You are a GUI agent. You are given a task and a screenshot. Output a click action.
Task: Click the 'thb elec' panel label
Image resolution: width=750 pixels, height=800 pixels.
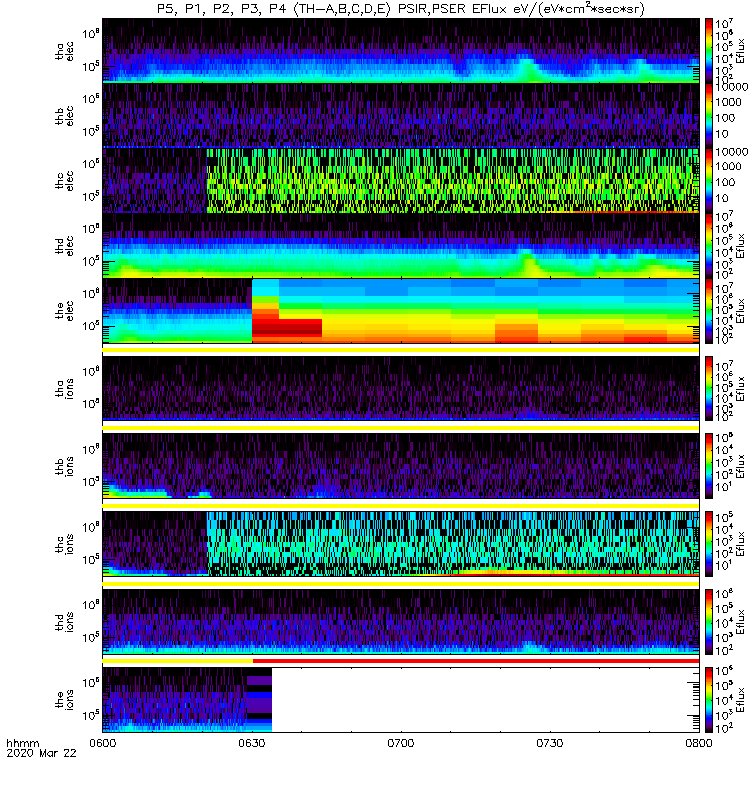point(64,116)
